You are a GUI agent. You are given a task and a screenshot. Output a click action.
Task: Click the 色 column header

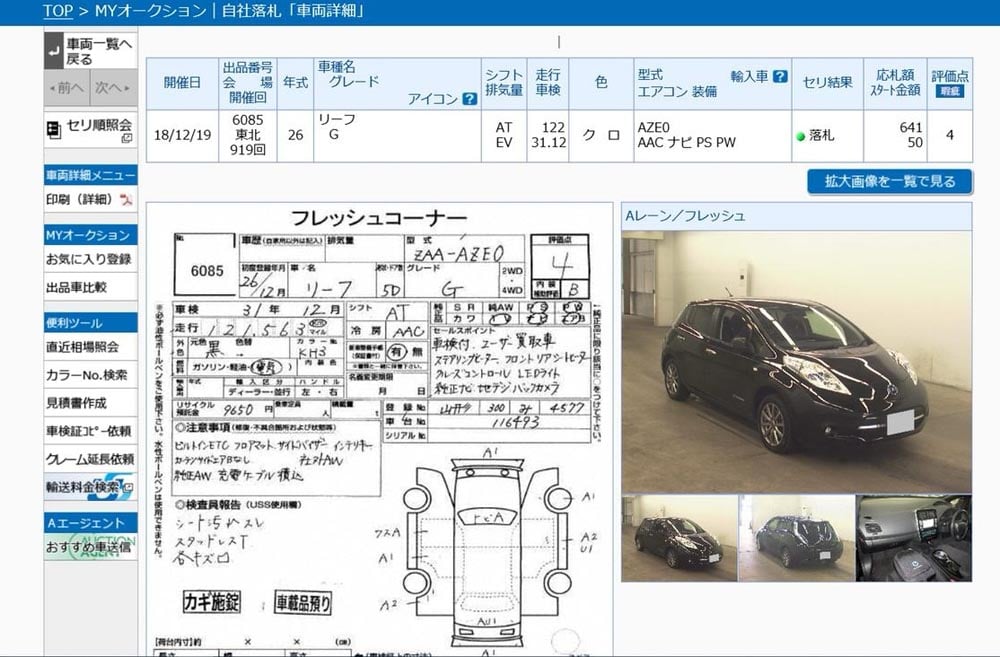coord(601,83)
